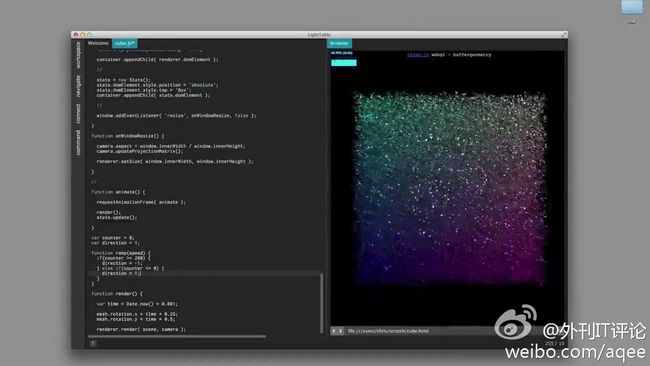Follow the three.js link in the browser
Screen dimensions: 650x366
tap(418, 55)
